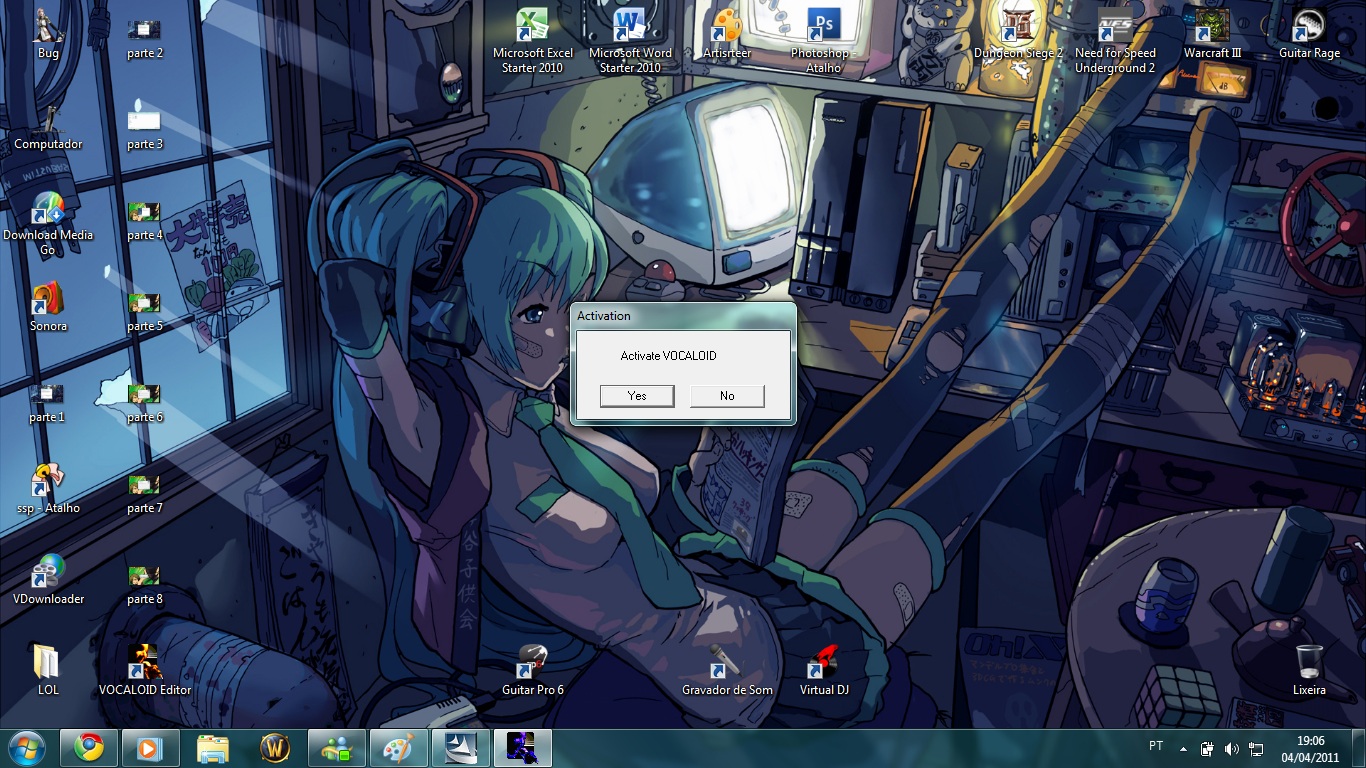This screenshot has width=1366, height=768.
Task: Select Microsoft Excel Starter 2010 shortcut
Action: pos(533,41)
